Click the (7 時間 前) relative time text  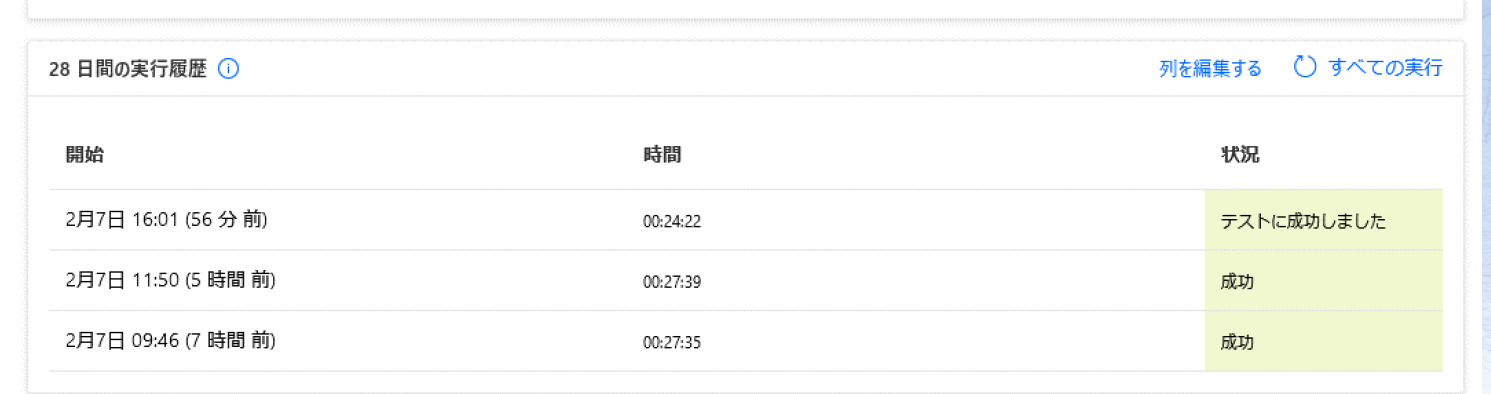[230, 341]
